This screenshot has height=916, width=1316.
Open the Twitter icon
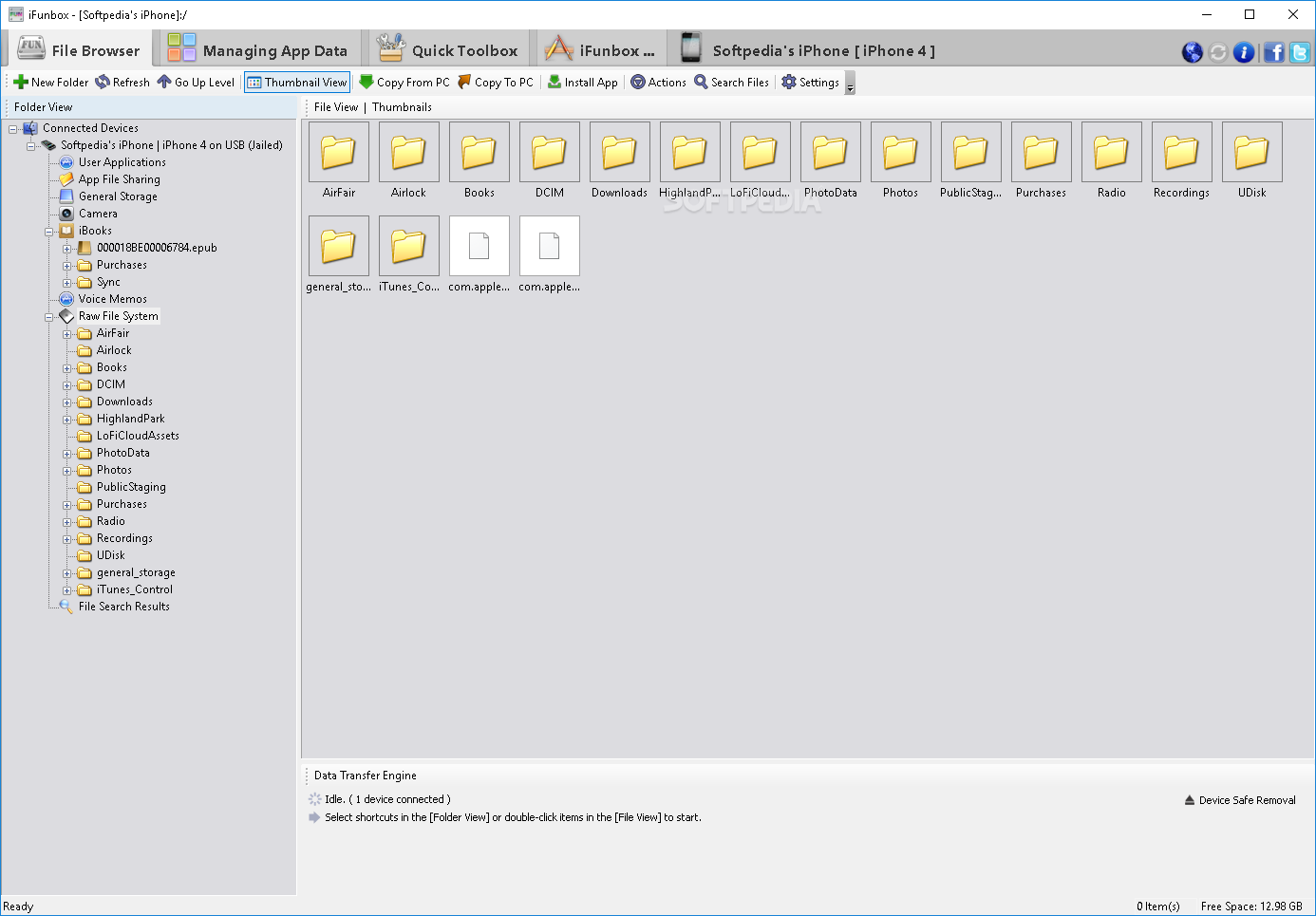coord(1300,52)
